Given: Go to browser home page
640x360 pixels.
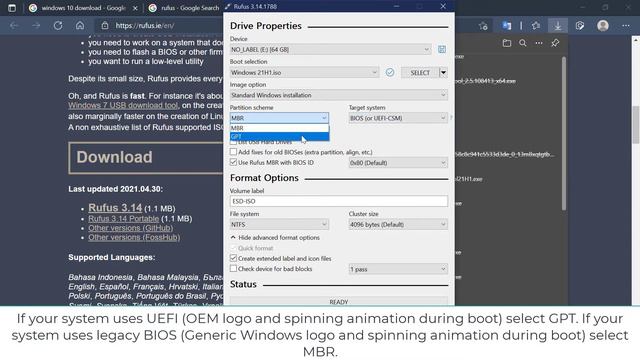Looking at the screenshot, I should coord(80,26).
